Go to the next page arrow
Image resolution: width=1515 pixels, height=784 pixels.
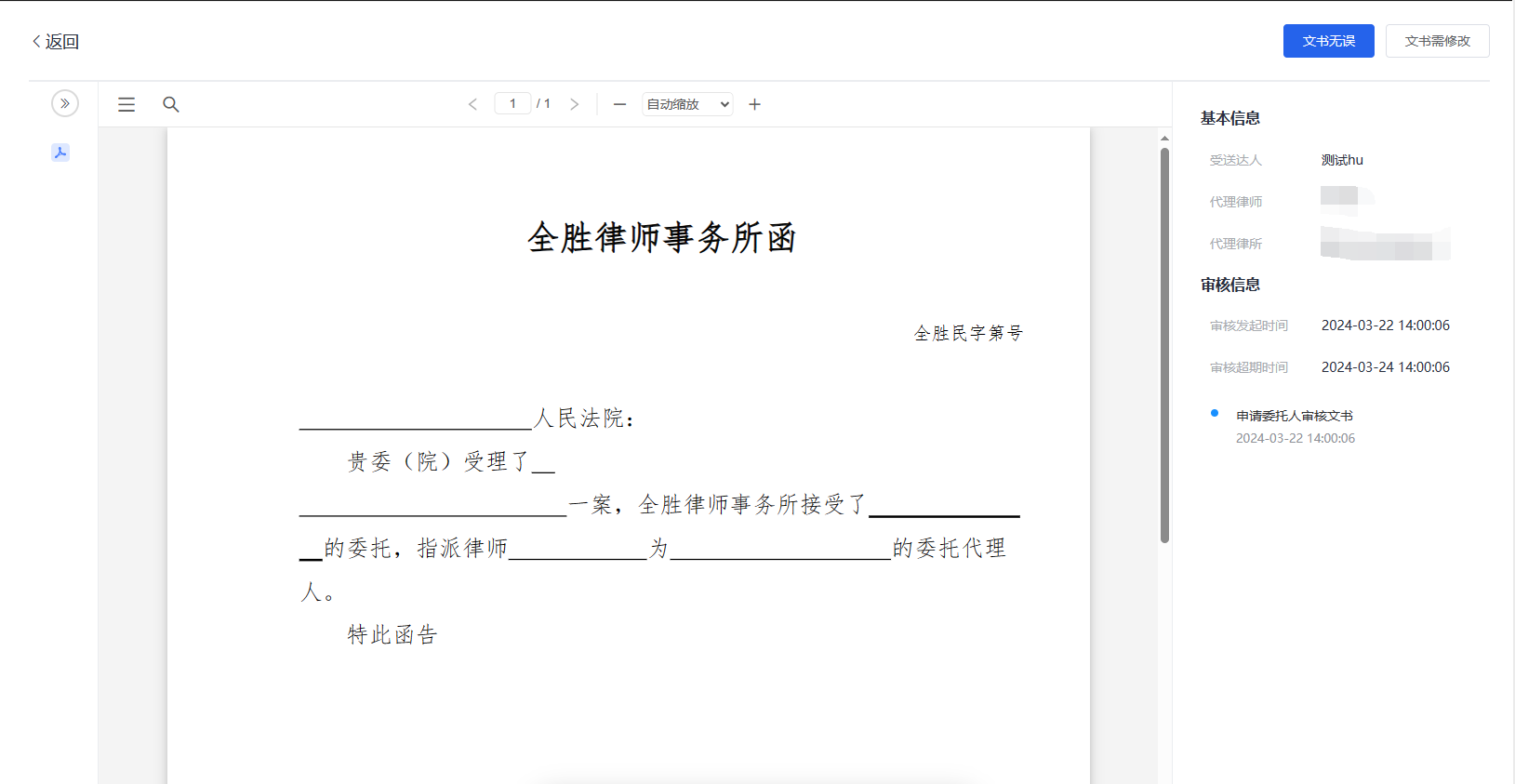coord(575,104)
